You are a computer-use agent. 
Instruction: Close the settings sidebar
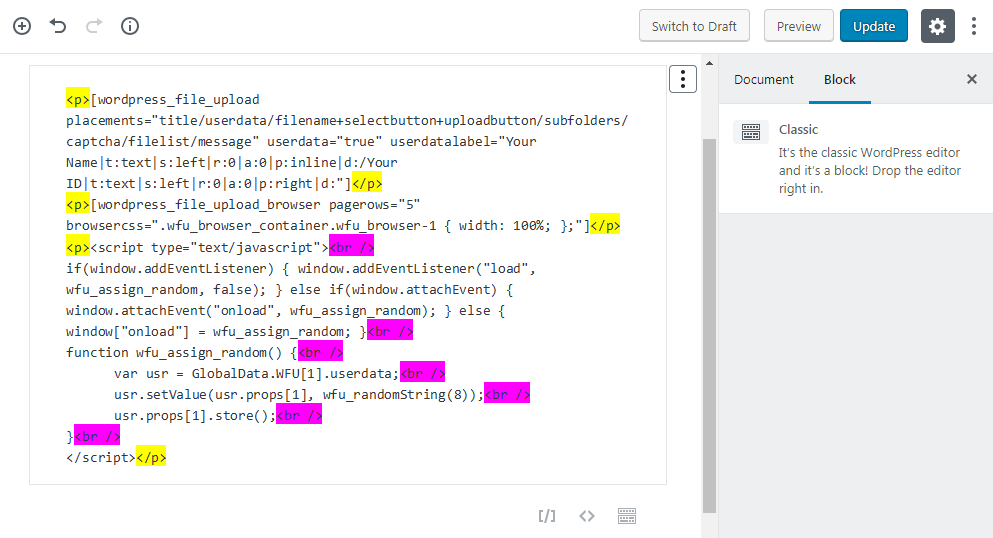pyautogui.click(x=971, y=79)
